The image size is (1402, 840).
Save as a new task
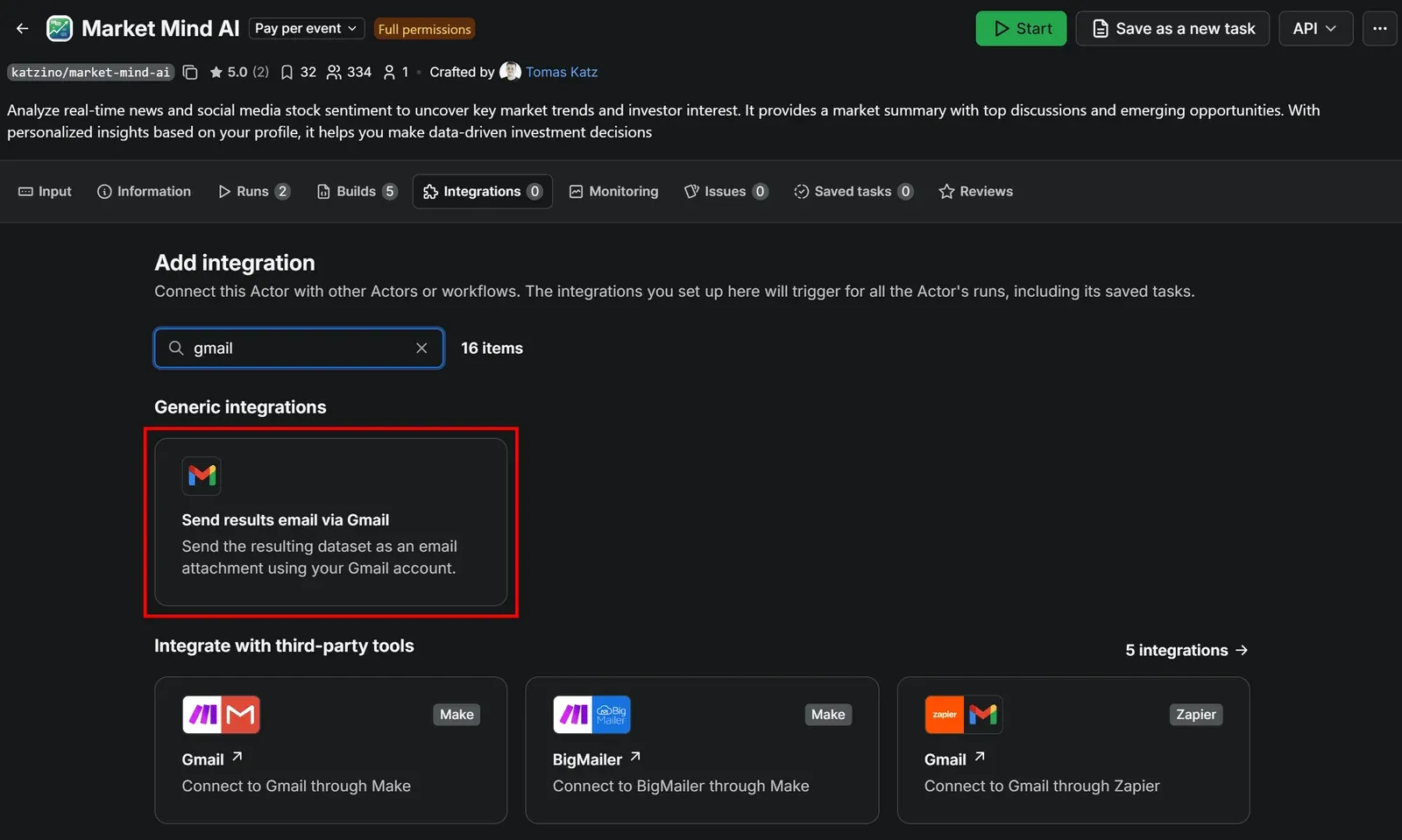pyautogui.click(x=1172, y=29)
